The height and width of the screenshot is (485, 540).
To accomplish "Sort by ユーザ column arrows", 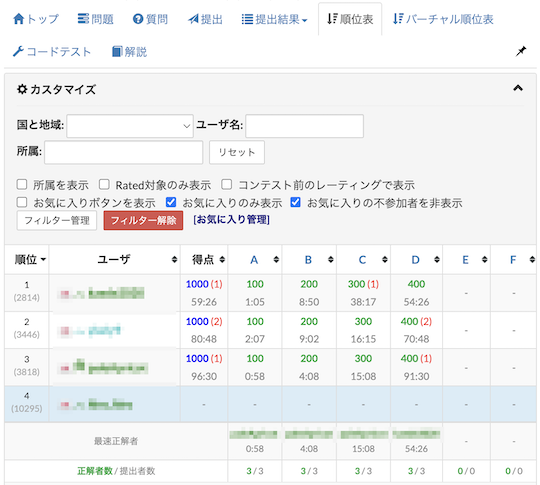I will tap(175, 260).
